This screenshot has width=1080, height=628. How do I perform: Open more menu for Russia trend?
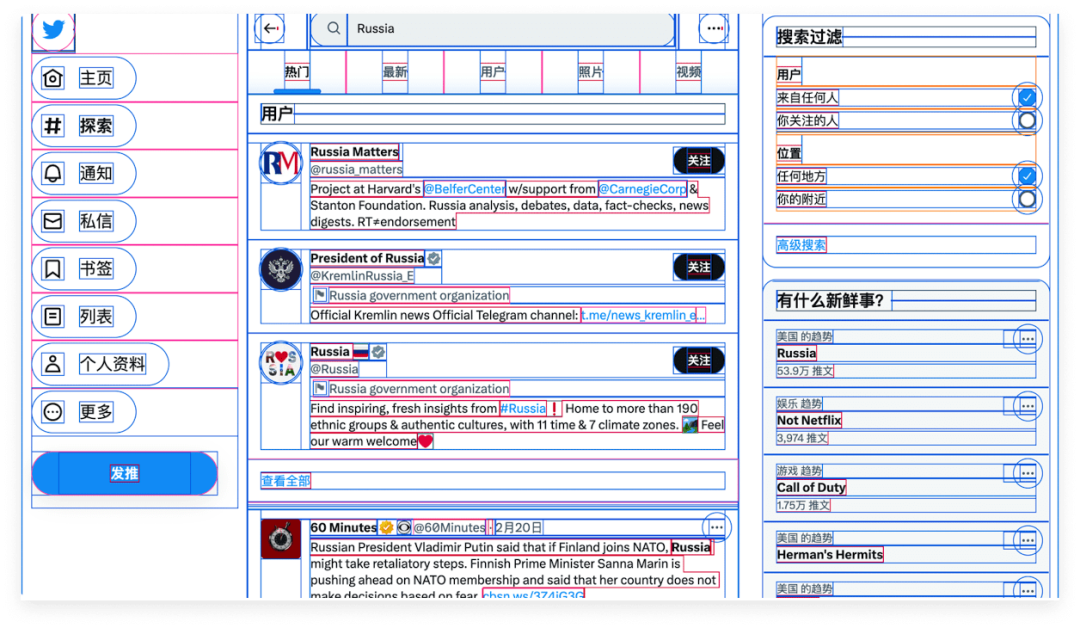[1027, 339]
